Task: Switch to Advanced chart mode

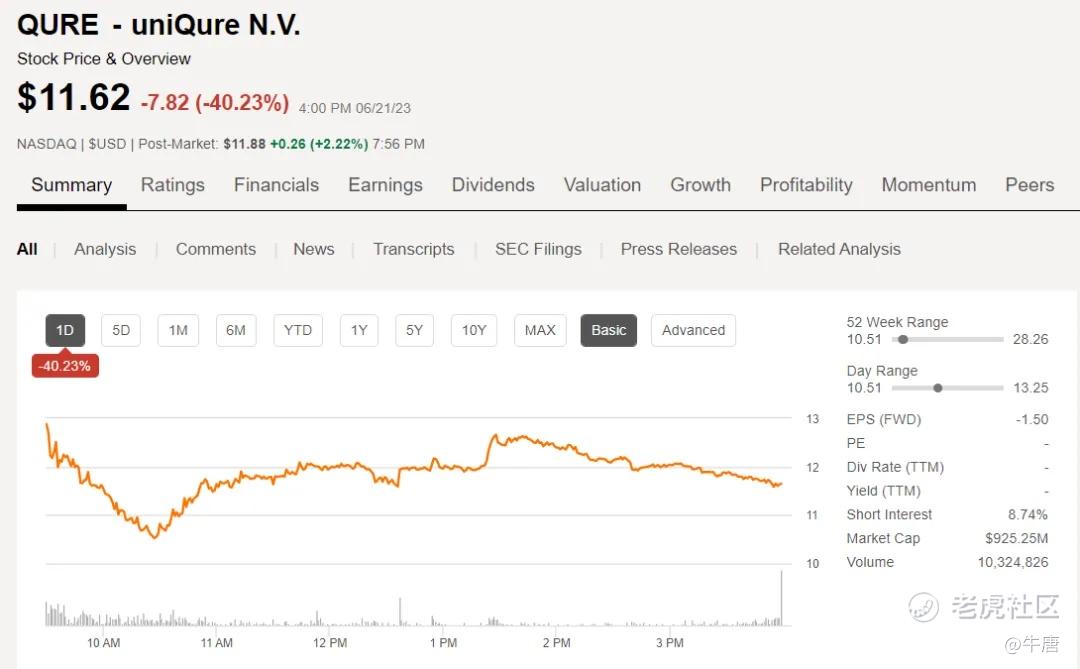Action: 693,330
